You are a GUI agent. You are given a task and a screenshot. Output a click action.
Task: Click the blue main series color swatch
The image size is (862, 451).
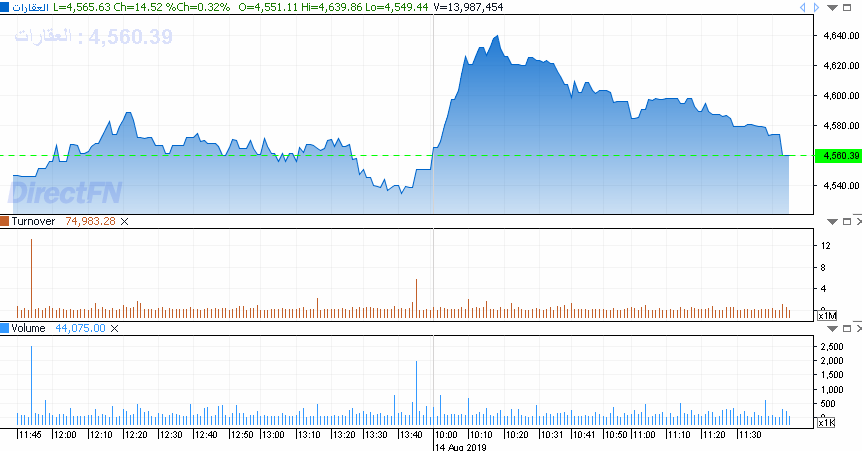tap(5, 7)
